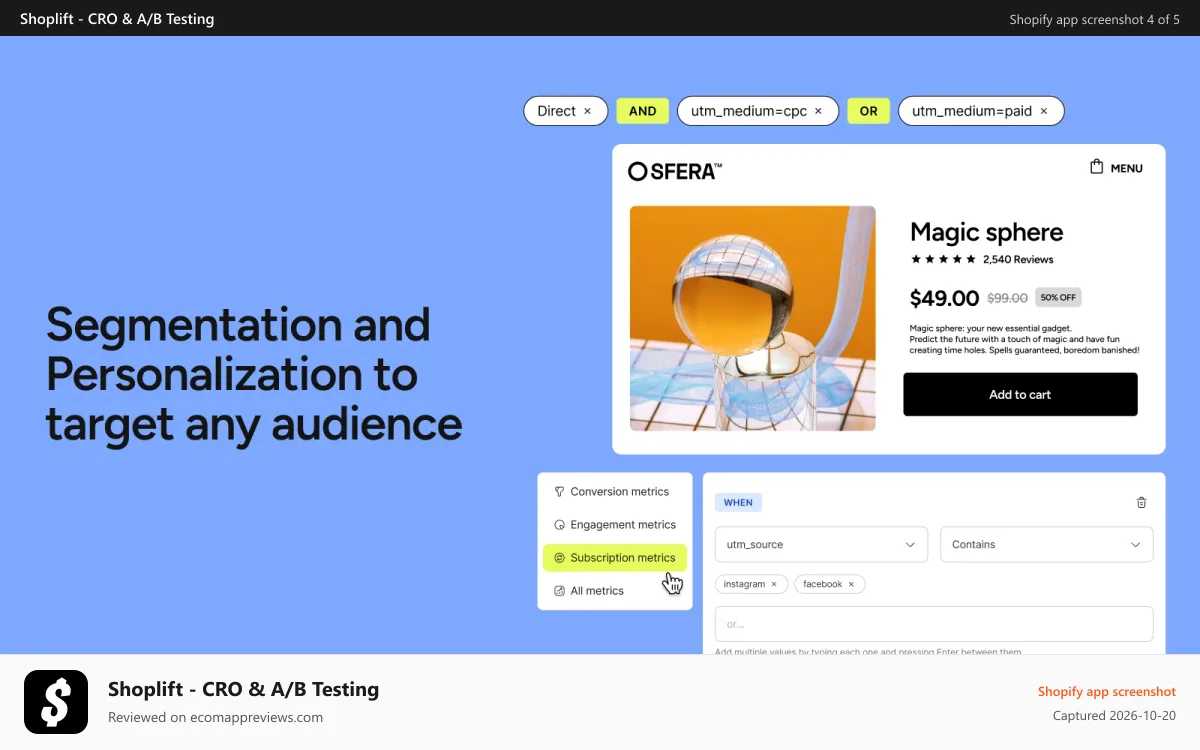Click the 'or...' value input field

pos(934,624)
